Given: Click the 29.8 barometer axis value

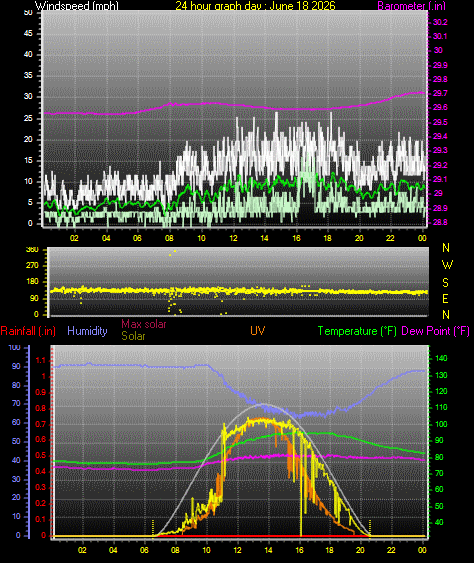Looking at the screenshot, I should [x=440, y=79].
